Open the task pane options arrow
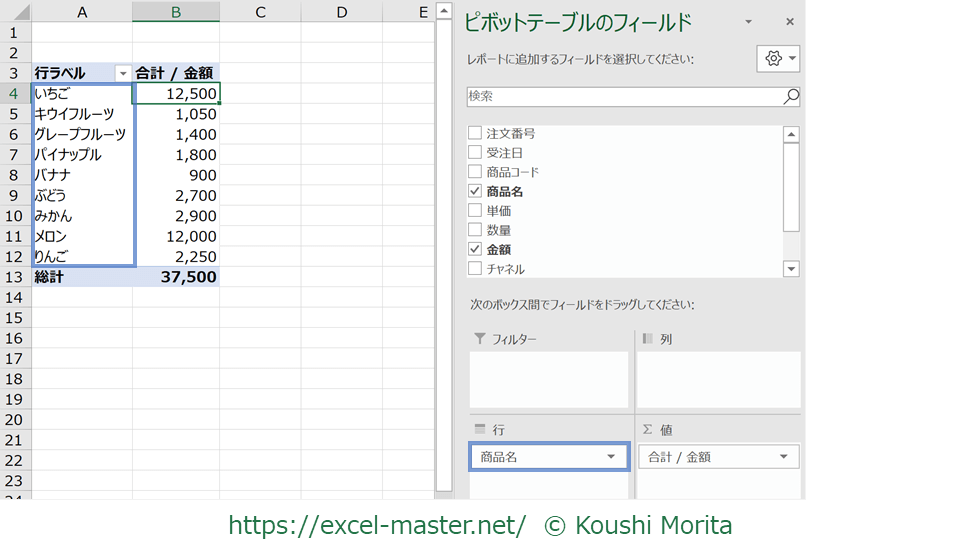Image resolution: width=960 pixels, height=540 pixels. click(x=748, y=22)
